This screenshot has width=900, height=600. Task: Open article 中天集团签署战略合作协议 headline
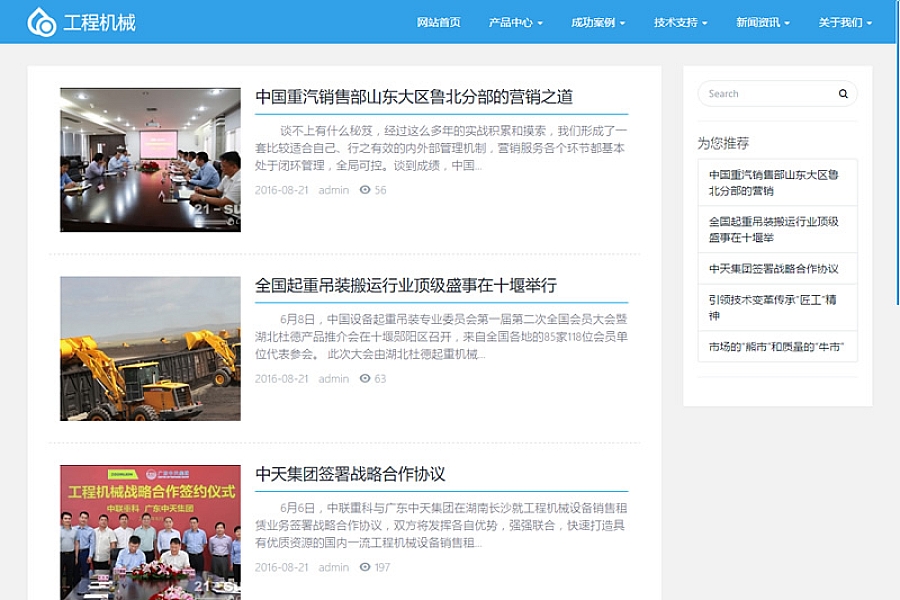pos(350,474)
